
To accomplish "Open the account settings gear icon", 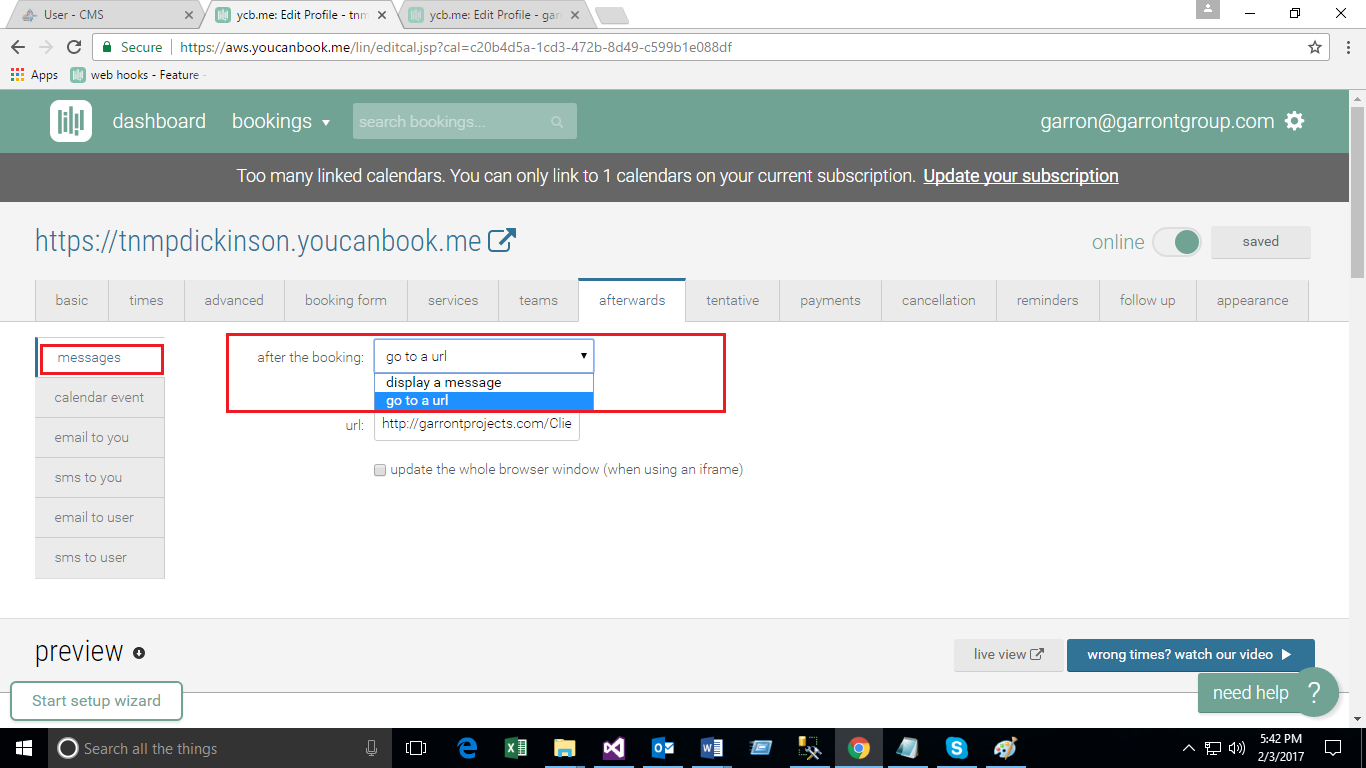I will point(1295,121).
